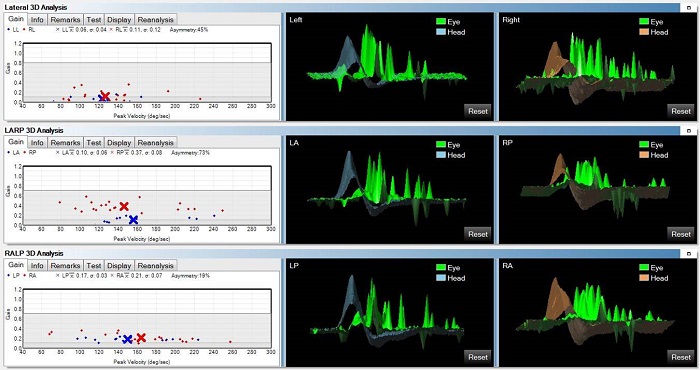Reset the RA 3D view
Screen dimensions: 700x370
pyautogui.click(x=681, y=357)
